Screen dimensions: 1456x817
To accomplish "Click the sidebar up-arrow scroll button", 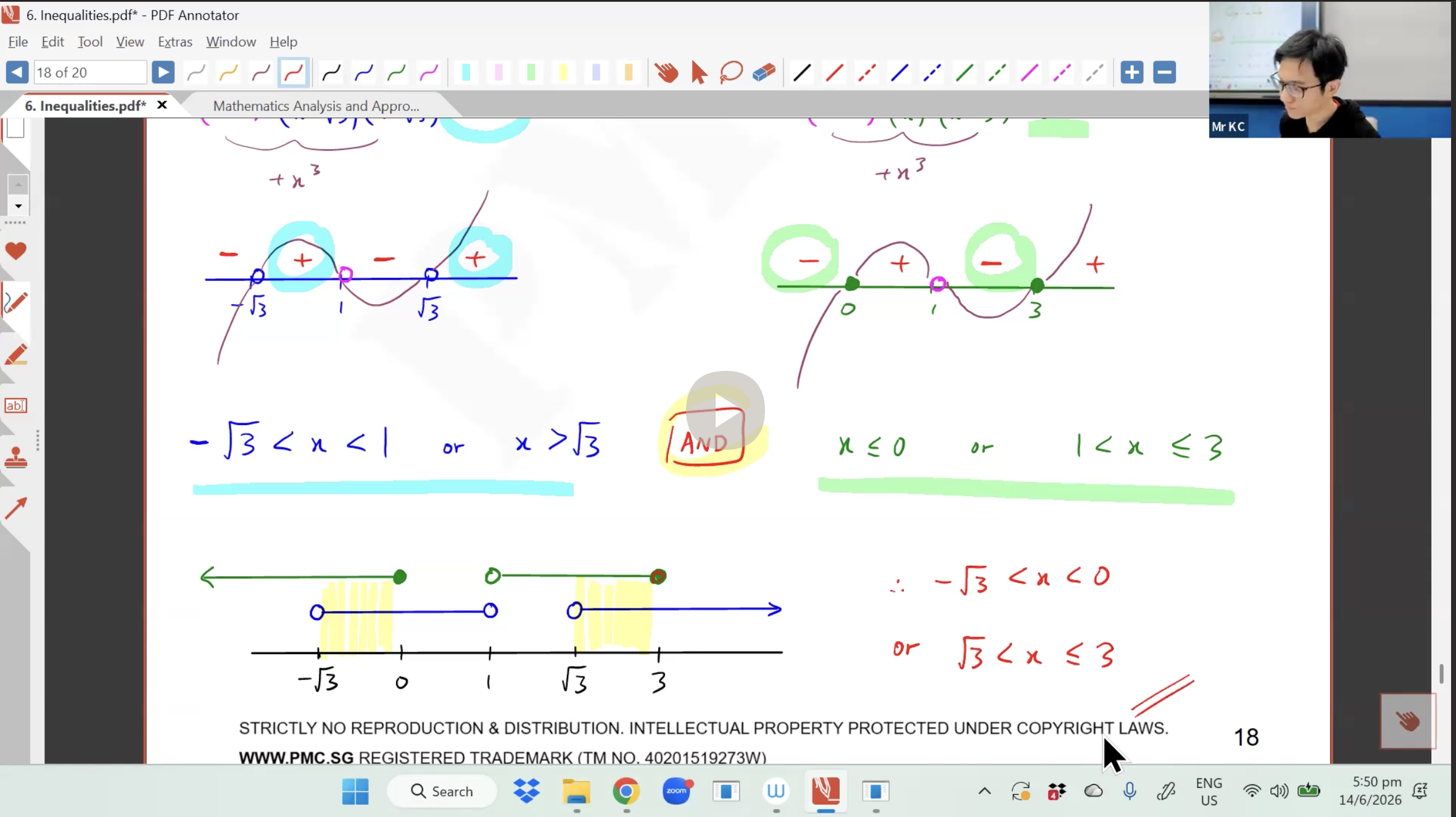I will click(x=18, y=185).
